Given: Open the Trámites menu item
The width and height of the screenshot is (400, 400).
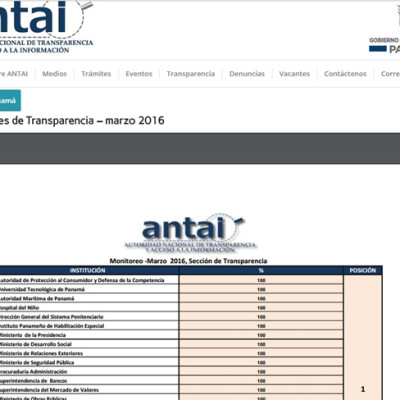Looking at the screenshot, I should click(96, 74).
